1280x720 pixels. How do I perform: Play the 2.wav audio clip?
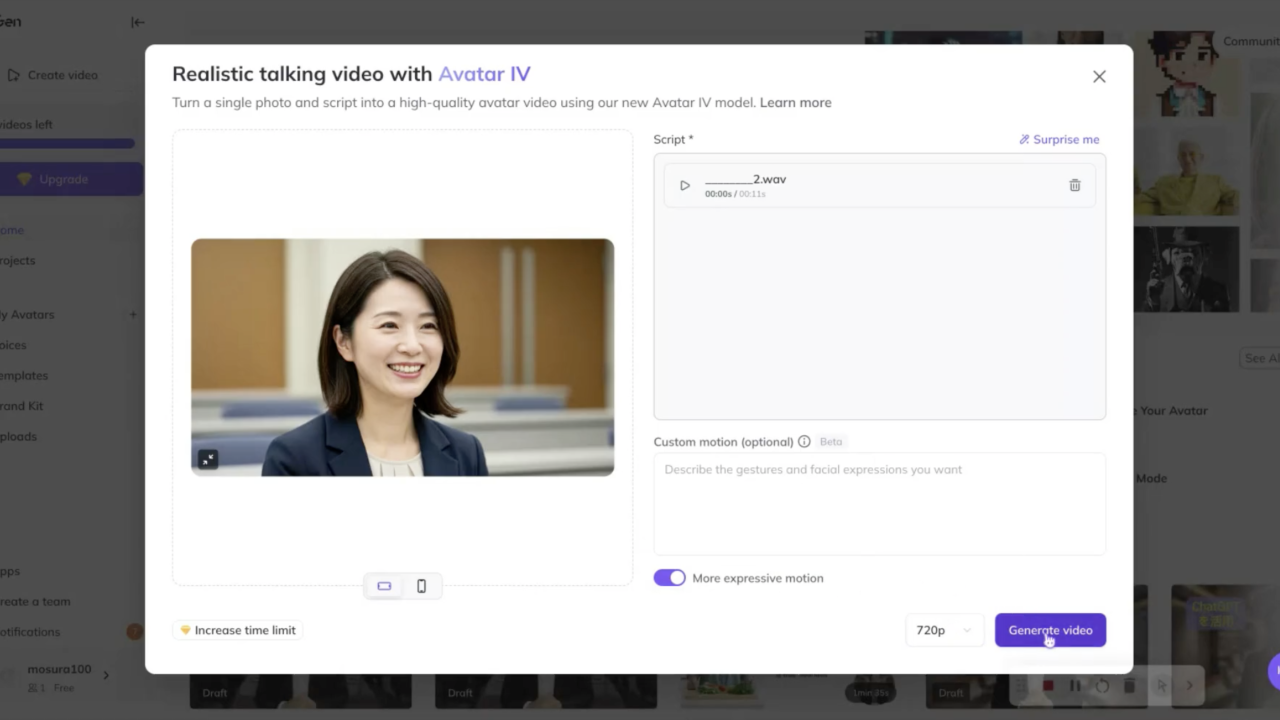coord(685,185)
